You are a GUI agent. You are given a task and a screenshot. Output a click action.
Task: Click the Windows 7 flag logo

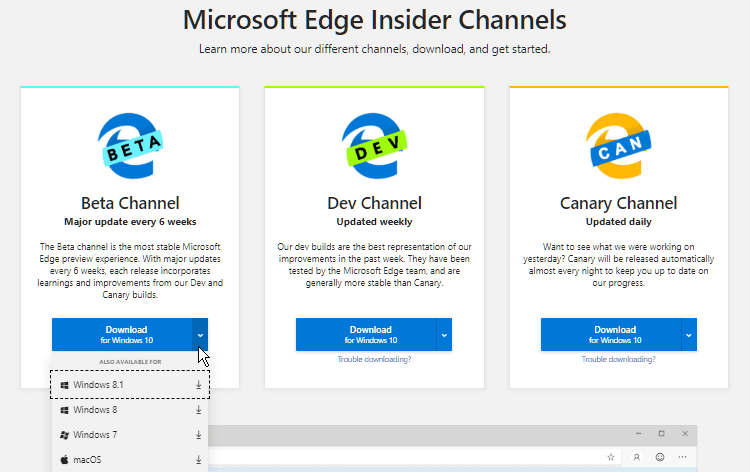(64, 435)
